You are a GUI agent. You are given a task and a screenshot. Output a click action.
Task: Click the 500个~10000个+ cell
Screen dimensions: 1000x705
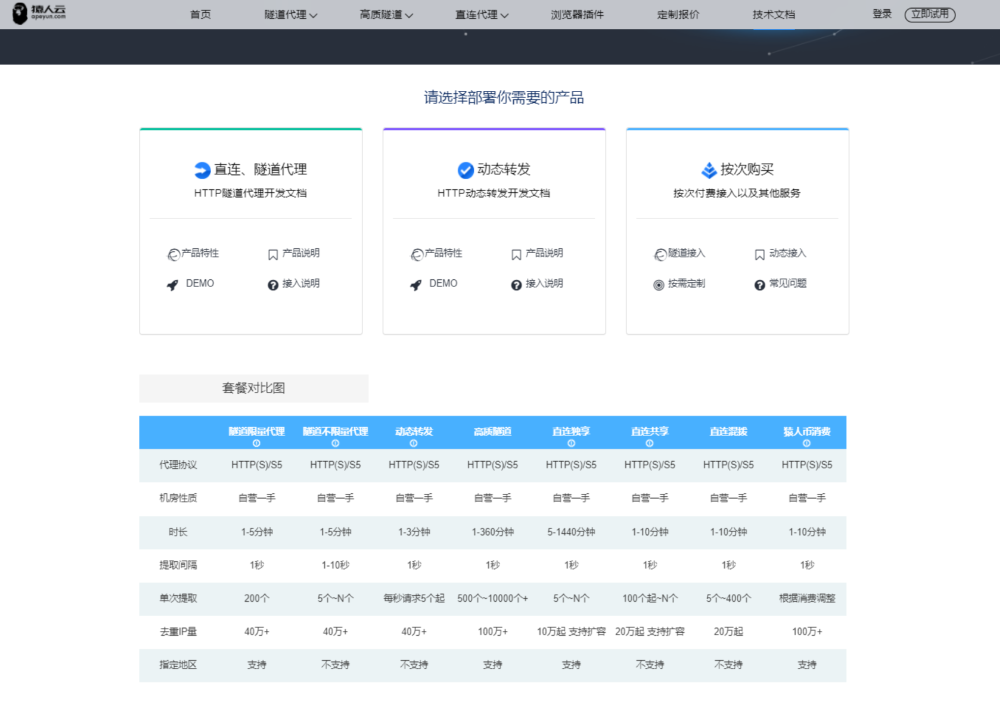click(492, 598)
